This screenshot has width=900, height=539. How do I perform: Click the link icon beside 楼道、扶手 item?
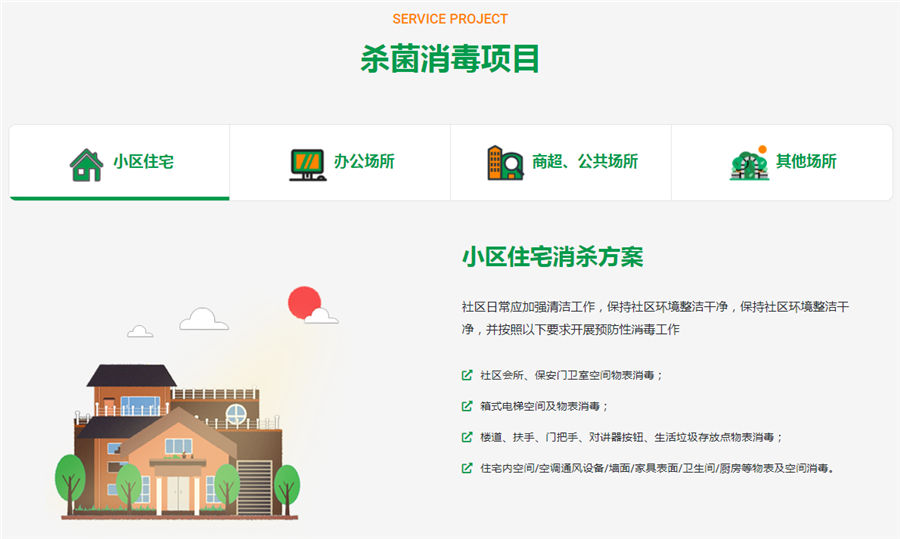tap(467, 437)
